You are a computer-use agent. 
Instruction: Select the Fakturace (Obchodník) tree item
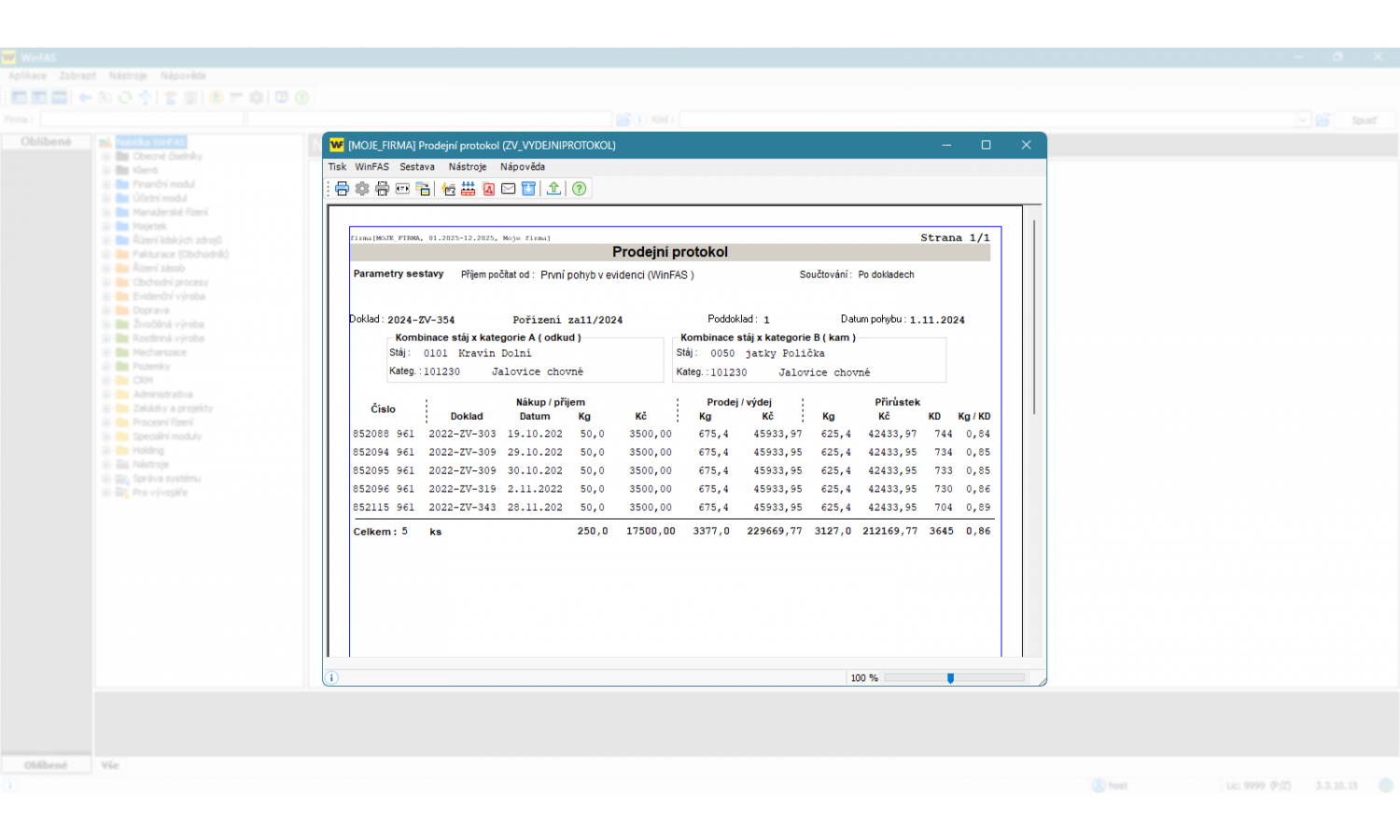click(180, 254)
